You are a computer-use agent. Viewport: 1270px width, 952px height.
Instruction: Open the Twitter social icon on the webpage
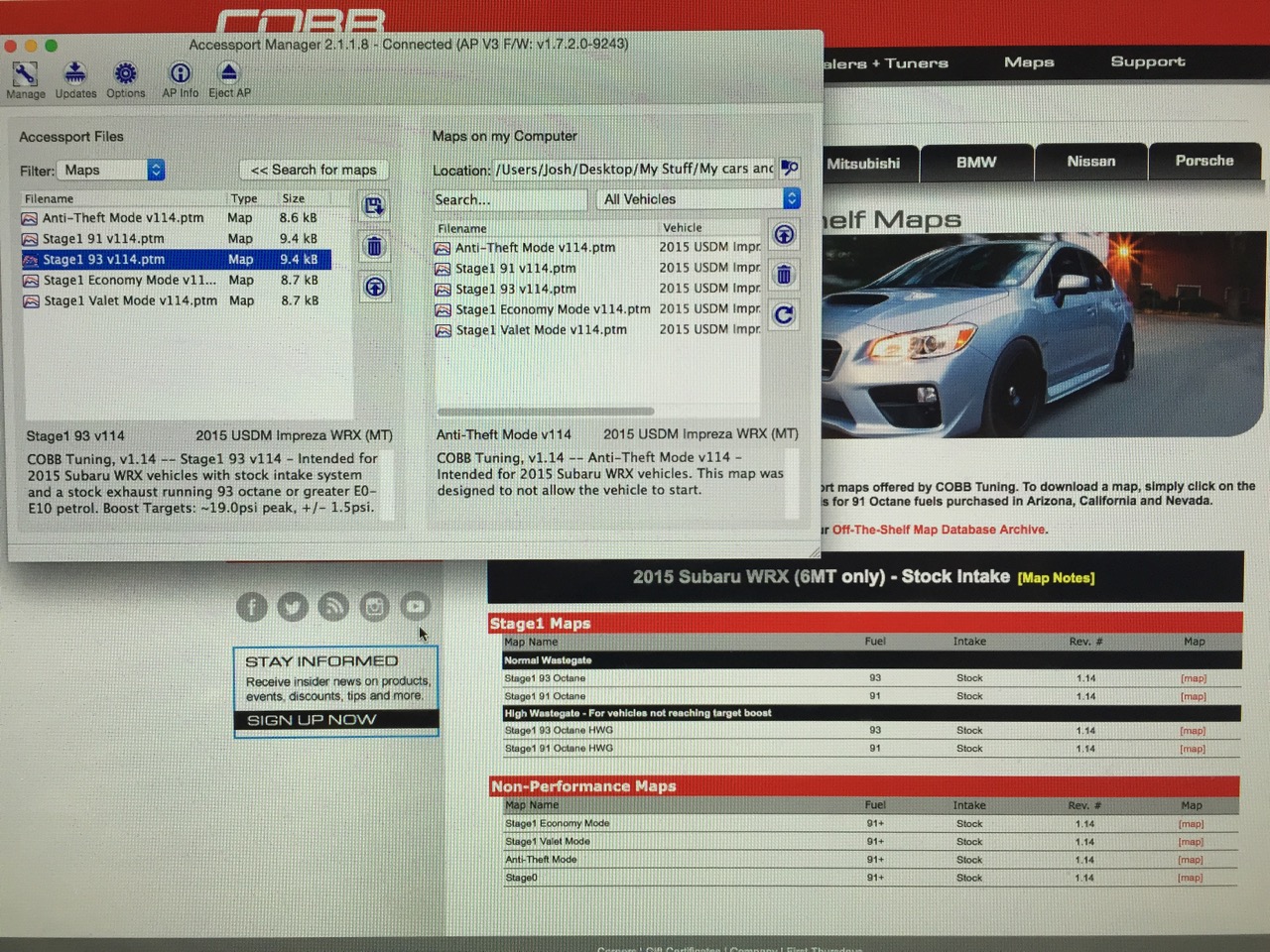pos(293,607)
